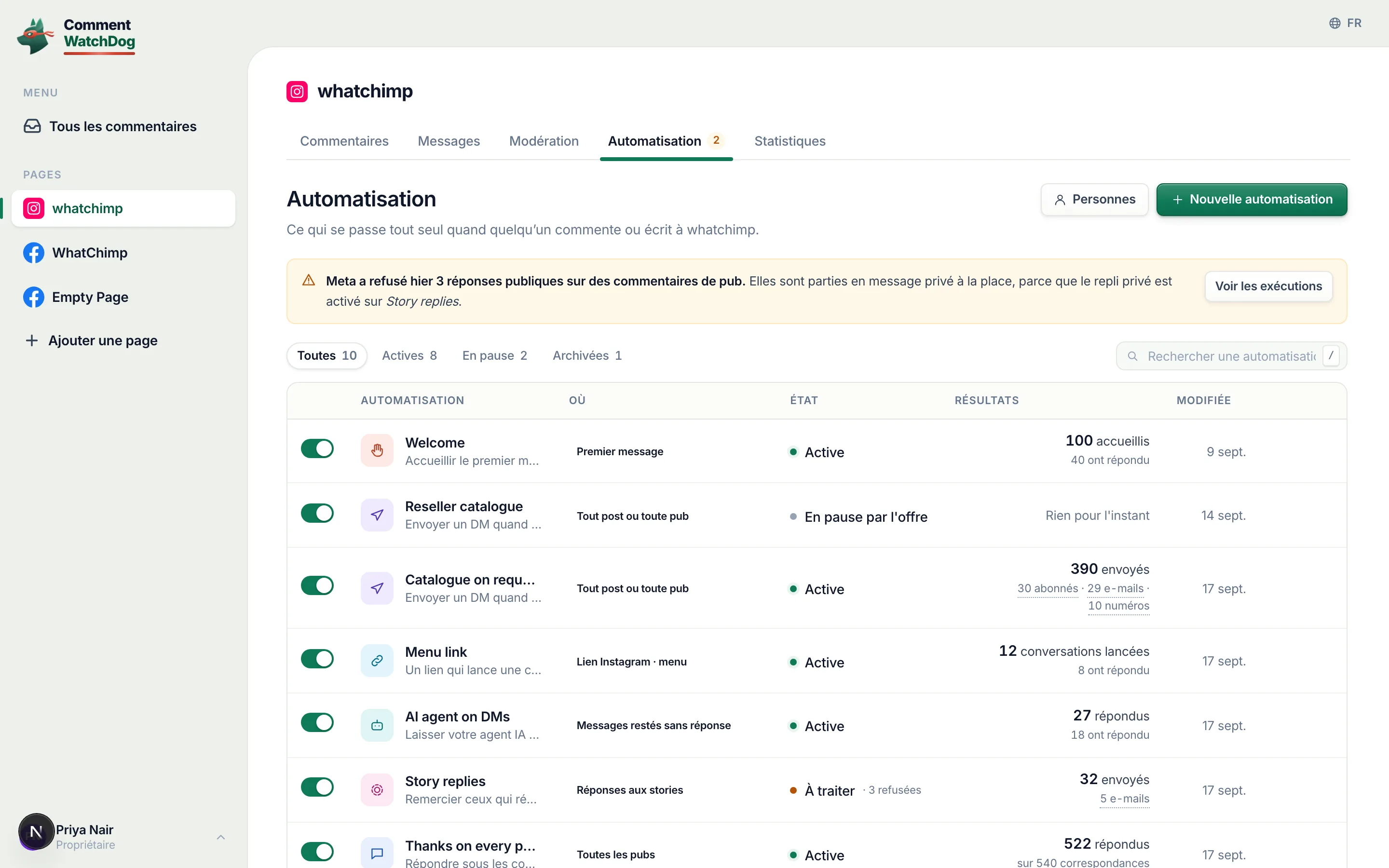1389x868 pixels.
Task: Toggle the Menu link automation switch
Action: click(x=317, y=658)
